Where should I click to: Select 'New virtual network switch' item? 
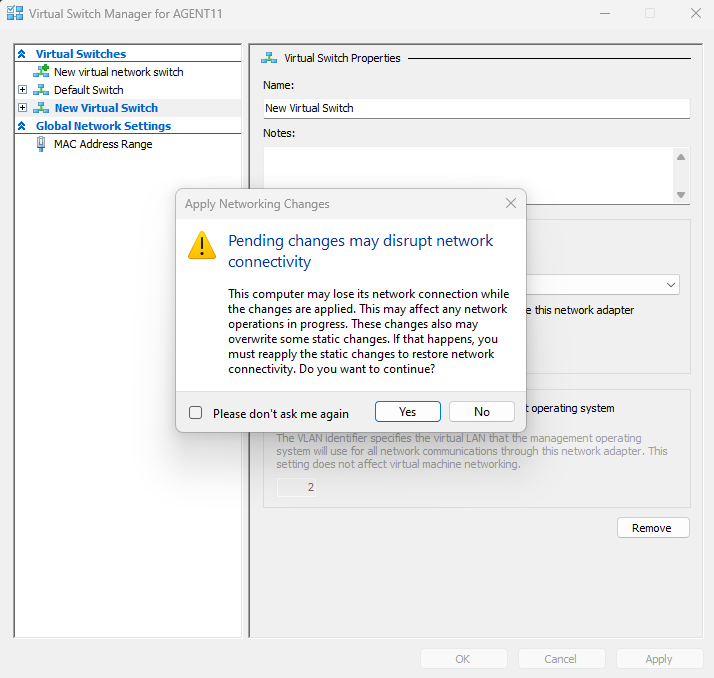point(118,72)
